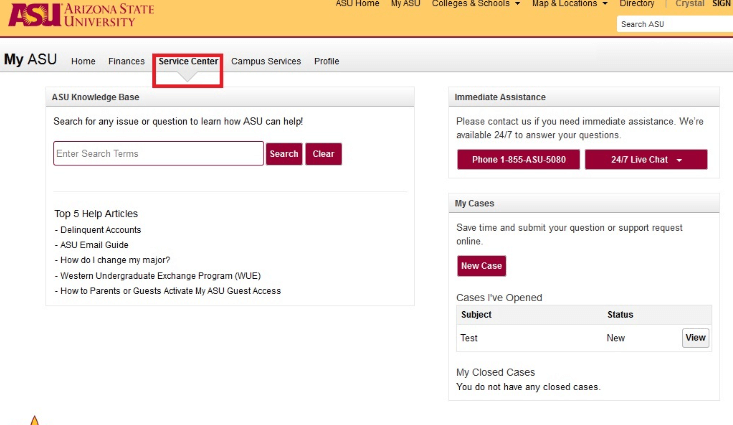This screenshot has width=733, height=425.
Task: Open the ASU Home link
Action: click(357, 4)
